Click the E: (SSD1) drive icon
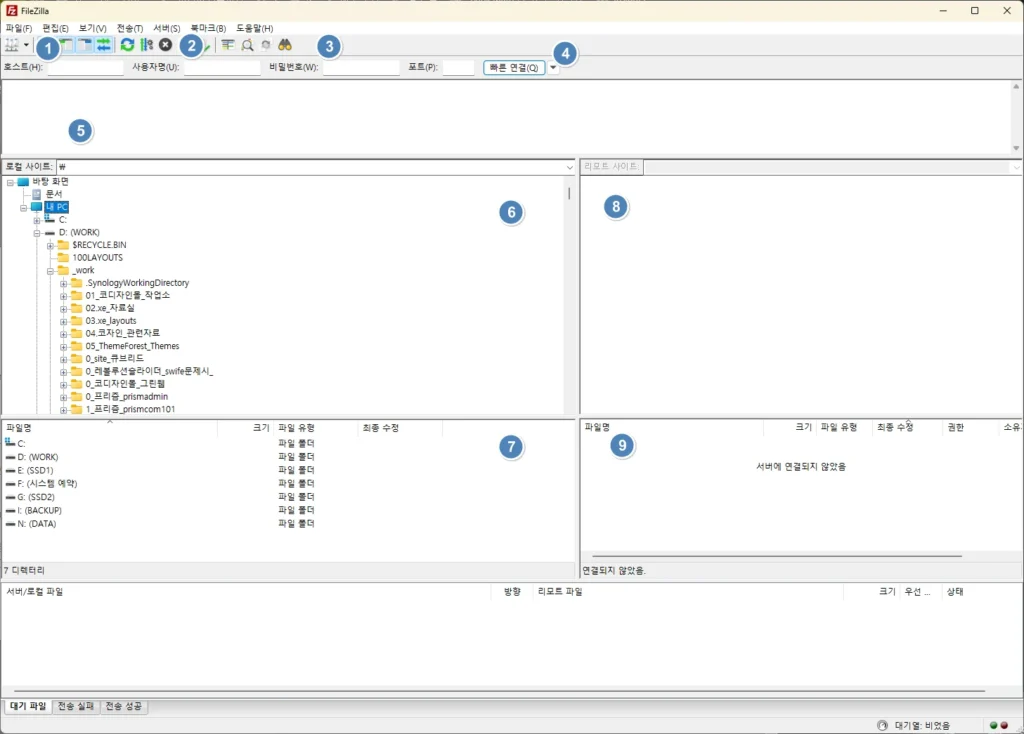This screenshot has width=1024, height=734. point(10,470)
